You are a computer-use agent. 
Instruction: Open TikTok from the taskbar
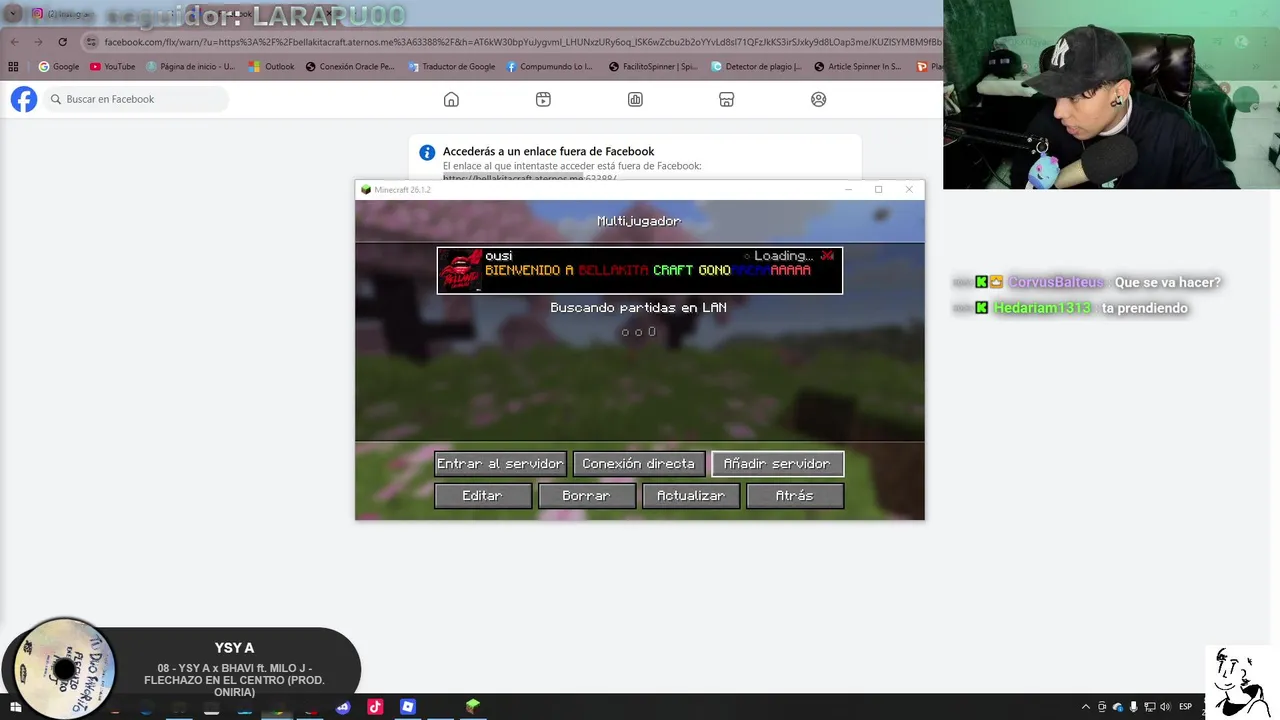[x=375, y=707]
